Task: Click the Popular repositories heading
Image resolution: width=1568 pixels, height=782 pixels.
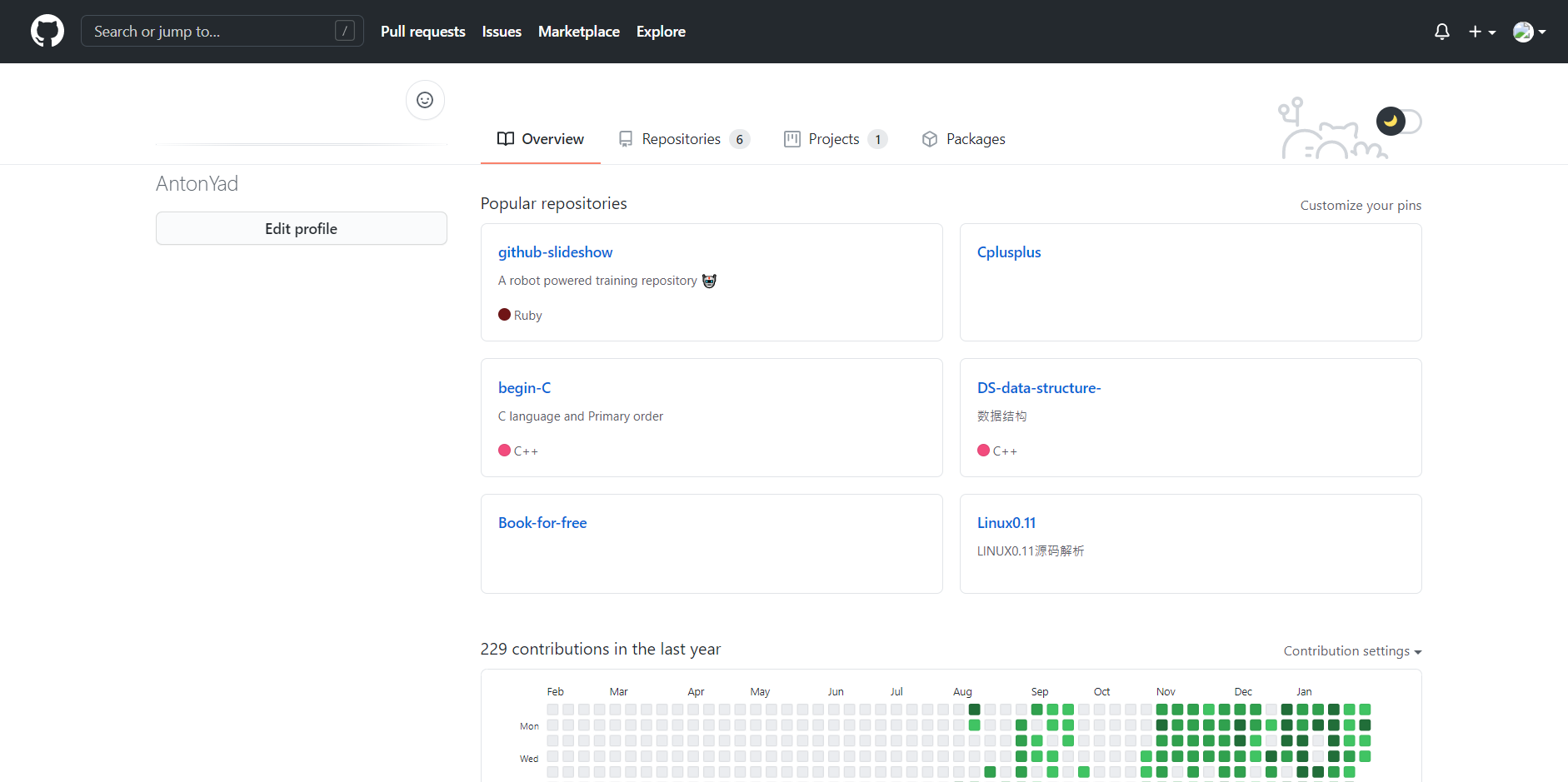Action: (554, 203)
